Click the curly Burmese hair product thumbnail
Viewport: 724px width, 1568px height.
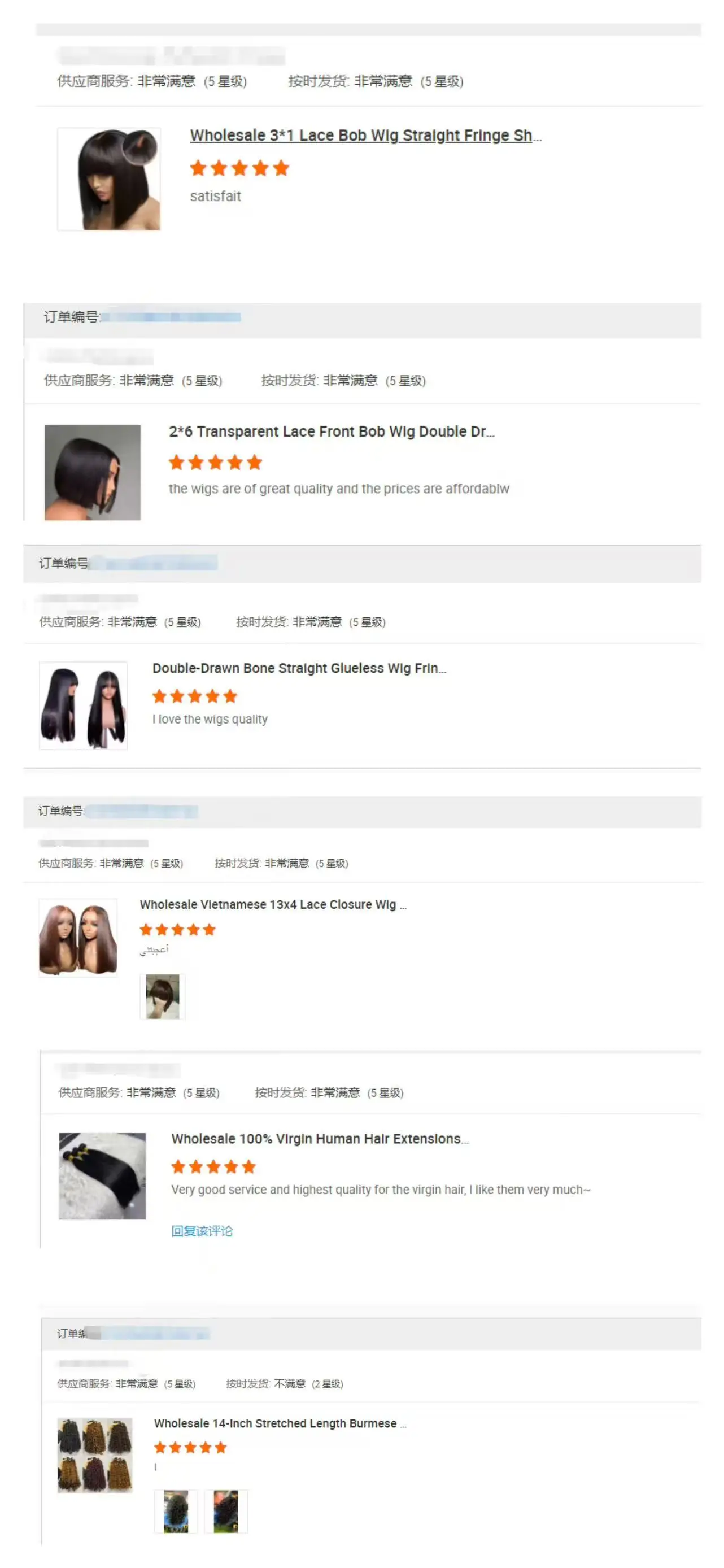95,1455
